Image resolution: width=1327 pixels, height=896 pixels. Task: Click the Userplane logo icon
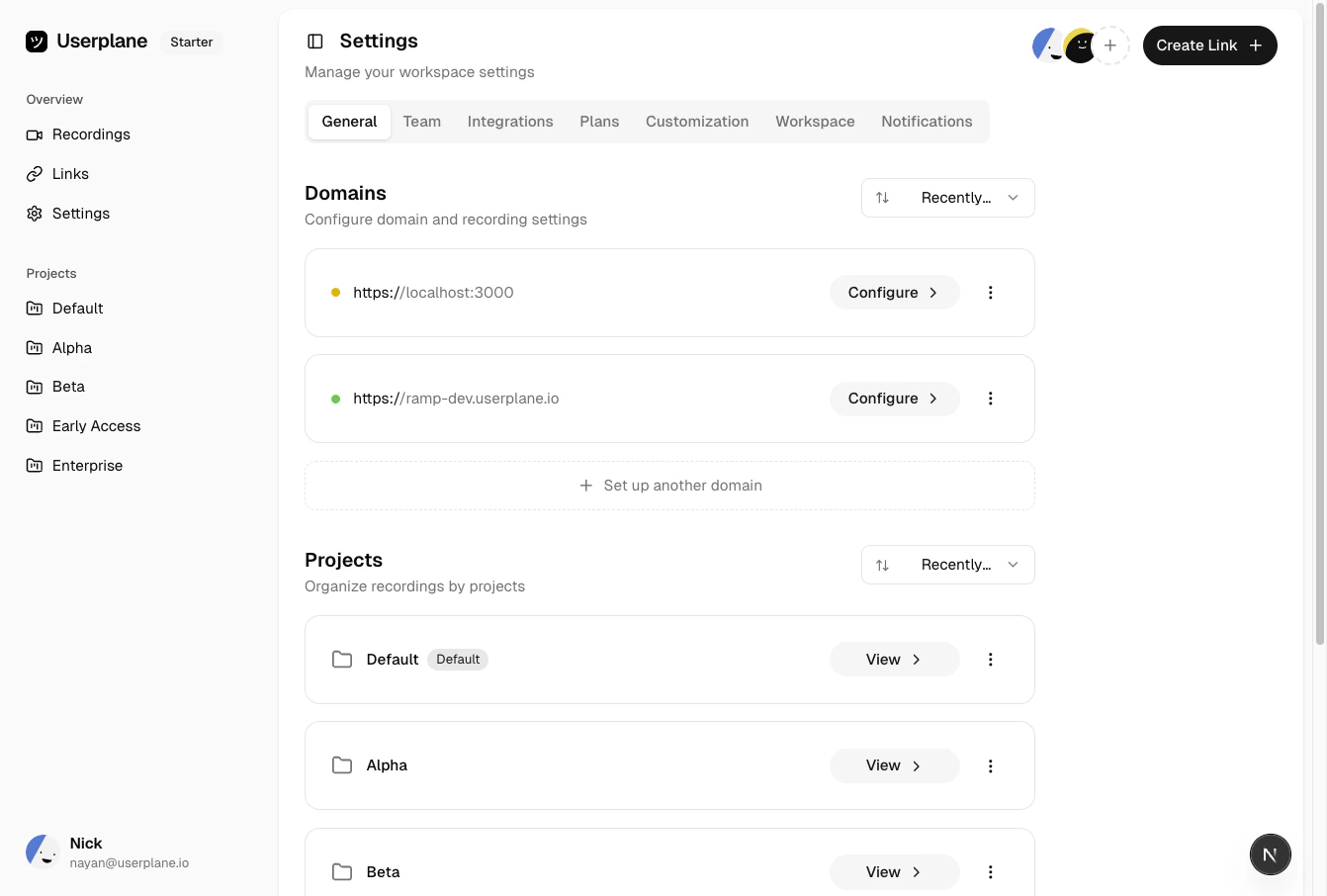(37, 42)
